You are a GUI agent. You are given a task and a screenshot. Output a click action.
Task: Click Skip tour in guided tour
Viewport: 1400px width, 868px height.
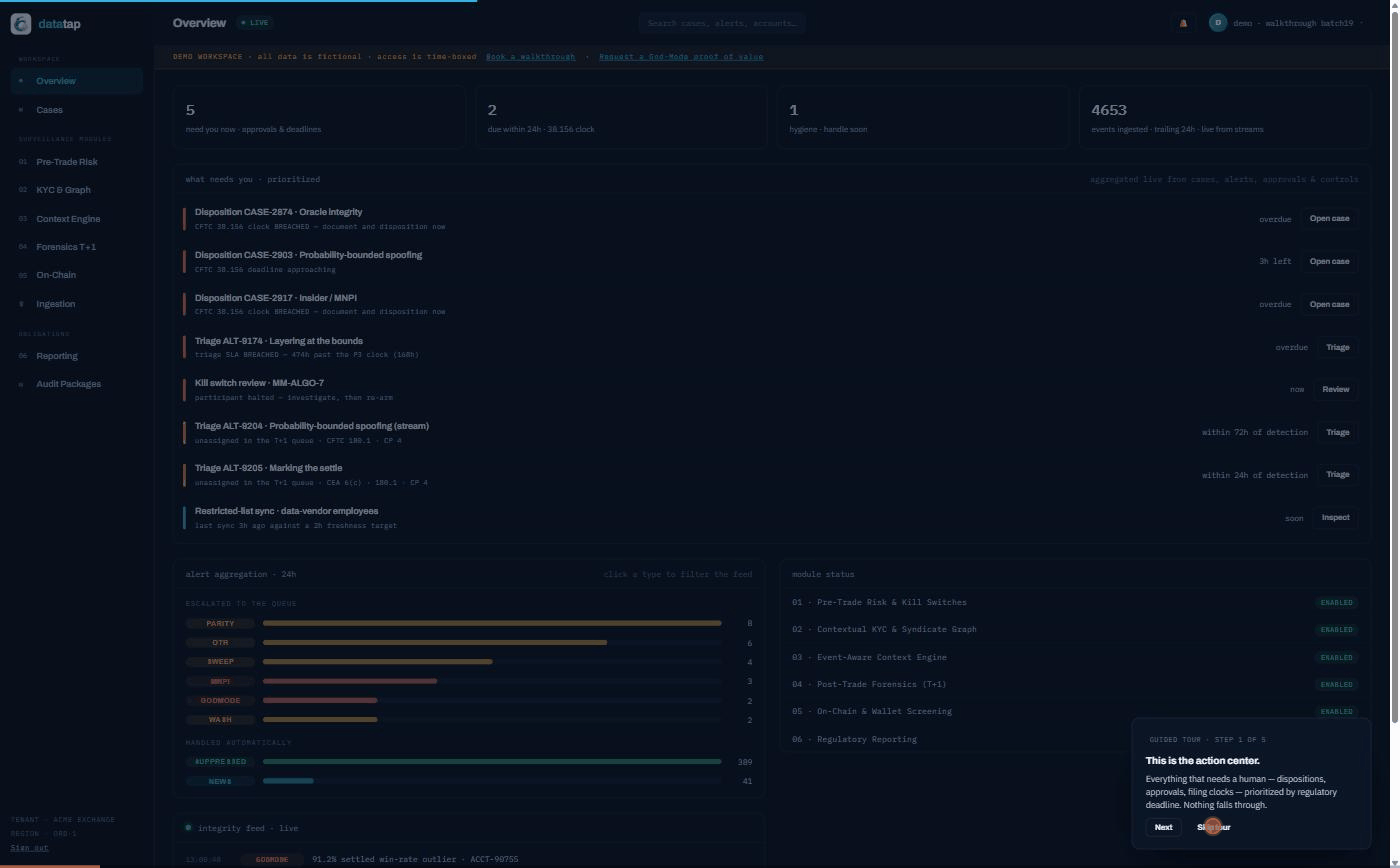pyautogui.click(x=1213, y=827)
